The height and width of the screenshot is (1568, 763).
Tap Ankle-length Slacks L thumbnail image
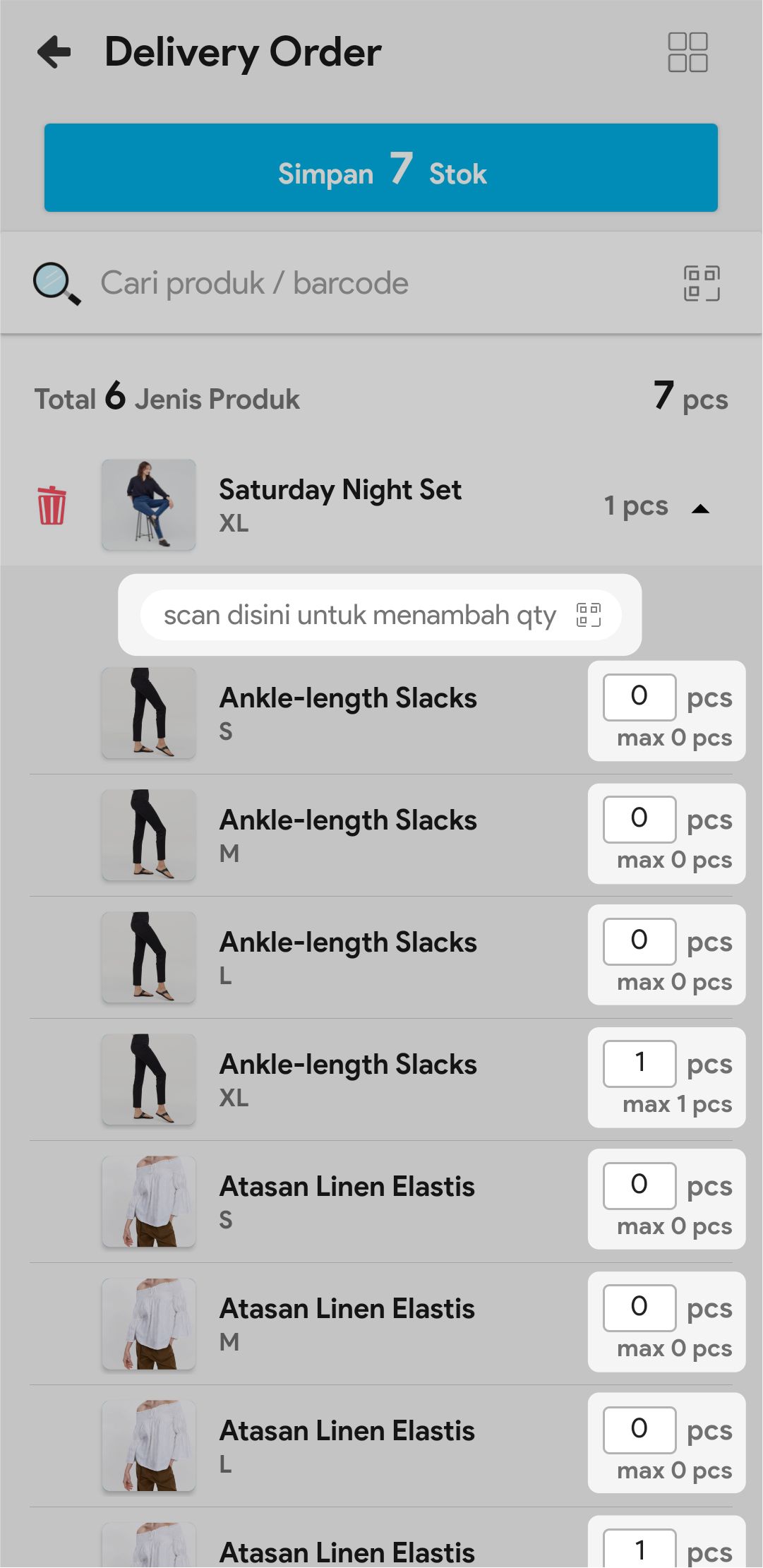point(149,957)
